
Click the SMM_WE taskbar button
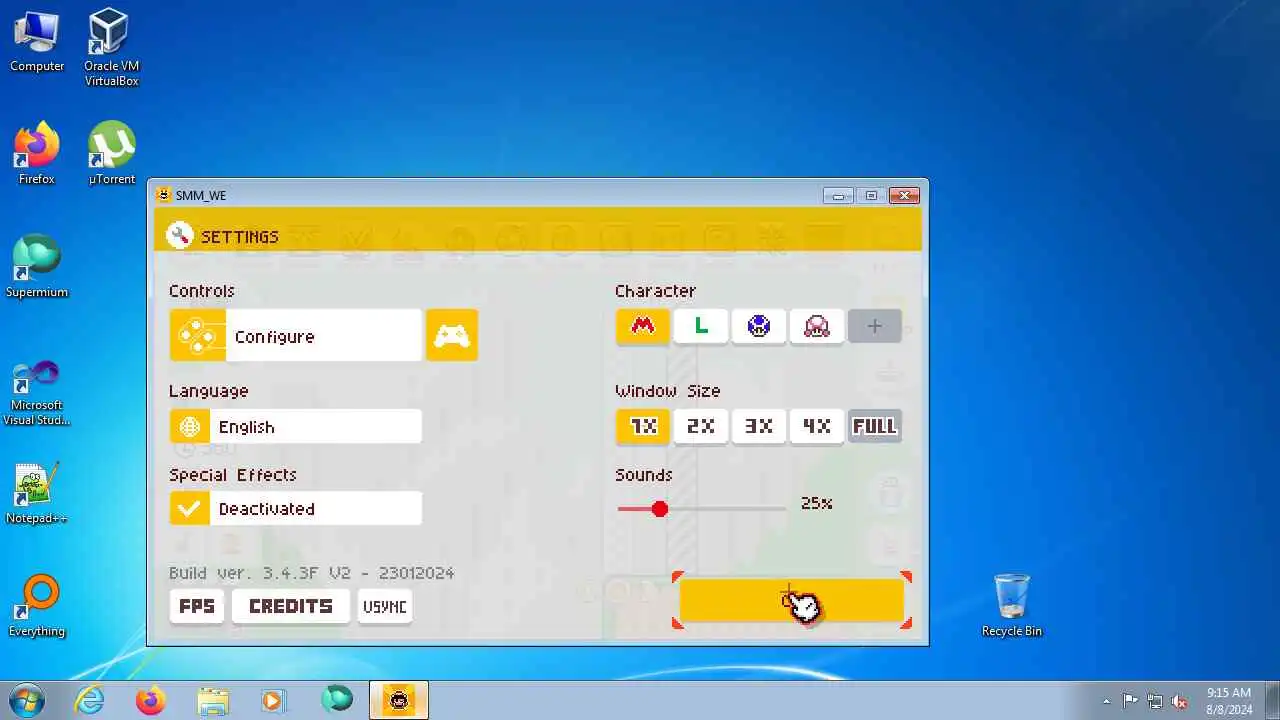click(400, 701)
